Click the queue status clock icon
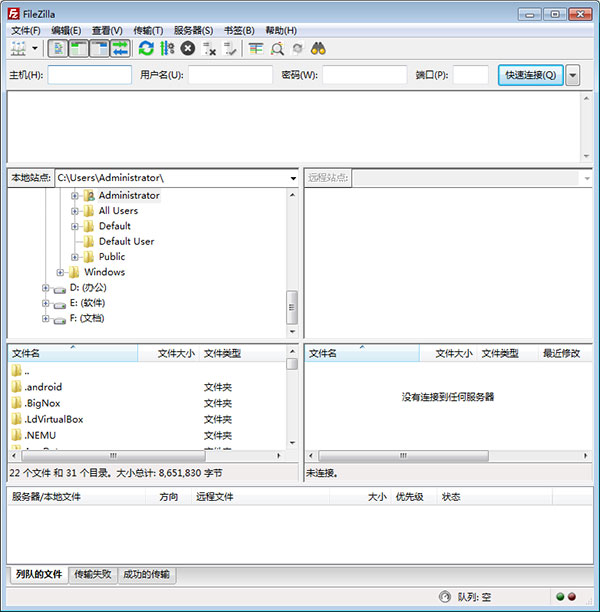This screenshot has width=600, height=612. [445, 597]
